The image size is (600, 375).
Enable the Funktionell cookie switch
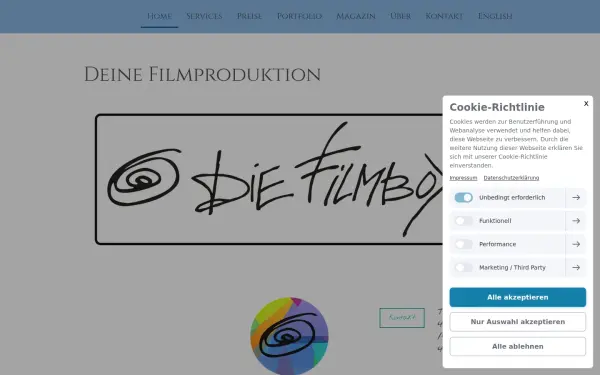tap(463, 221)
